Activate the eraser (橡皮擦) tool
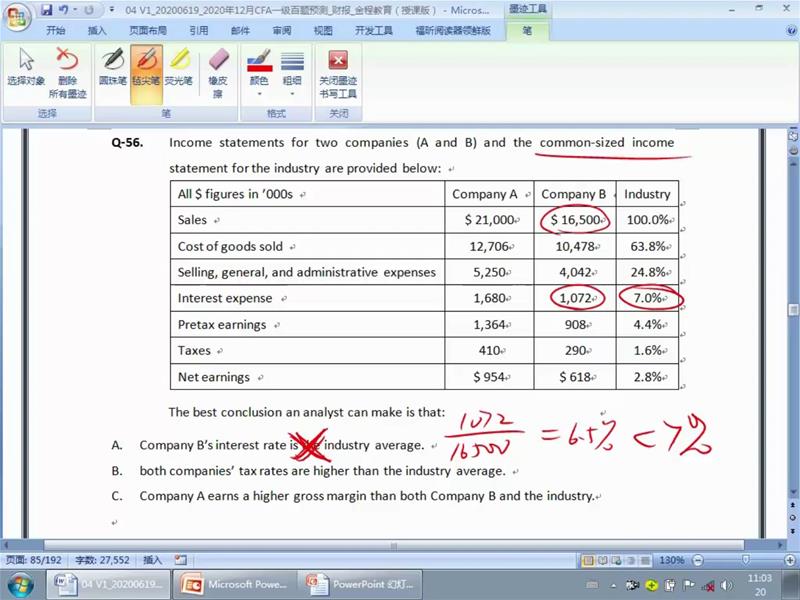Image resolution: width=800 pixels, height=600 pixels. tap(218, 72)
